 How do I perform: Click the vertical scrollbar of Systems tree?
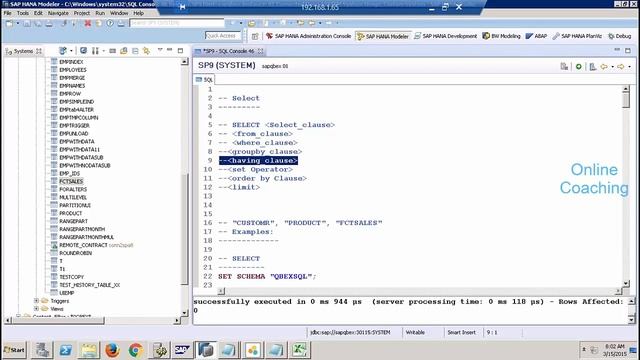pos(184,229)
